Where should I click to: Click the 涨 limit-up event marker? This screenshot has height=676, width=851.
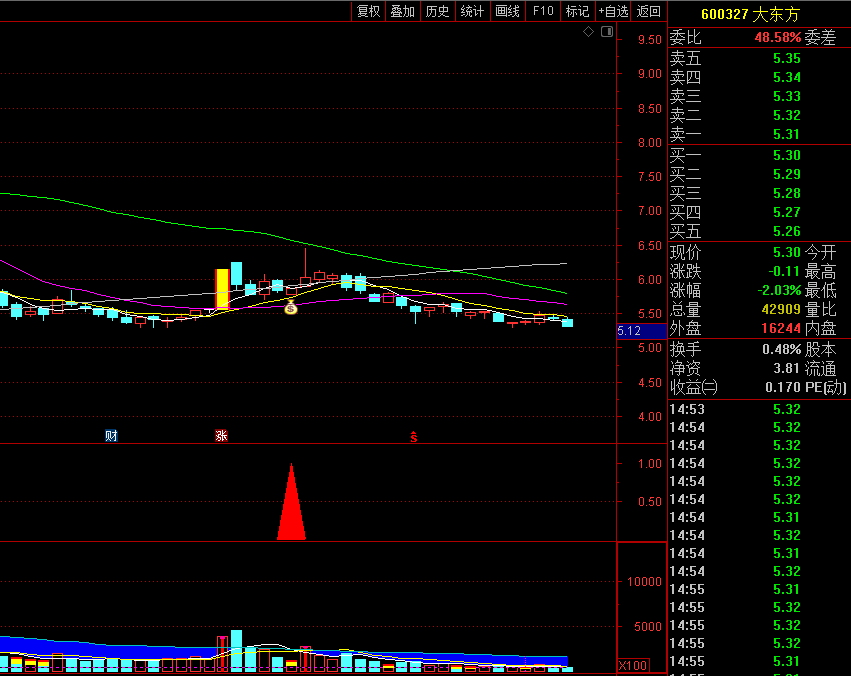point(221,436)
